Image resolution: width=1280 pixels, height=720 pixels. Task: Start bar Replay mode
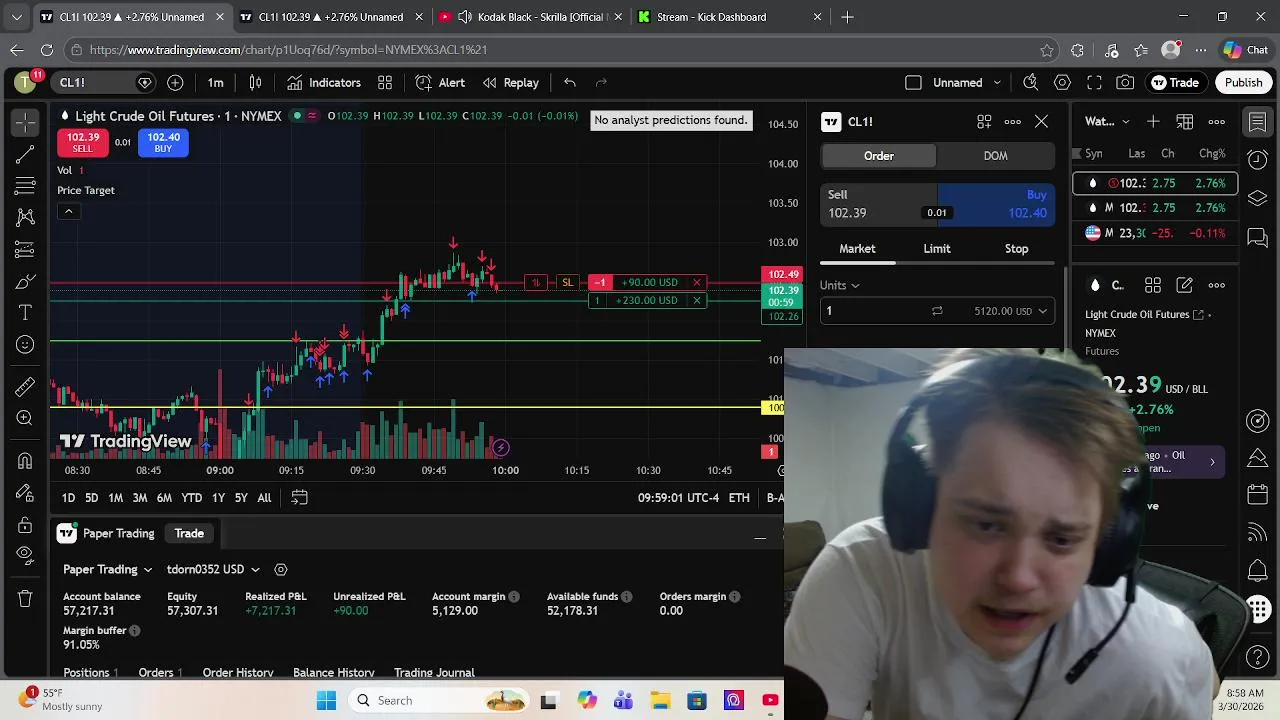[510, 83]
